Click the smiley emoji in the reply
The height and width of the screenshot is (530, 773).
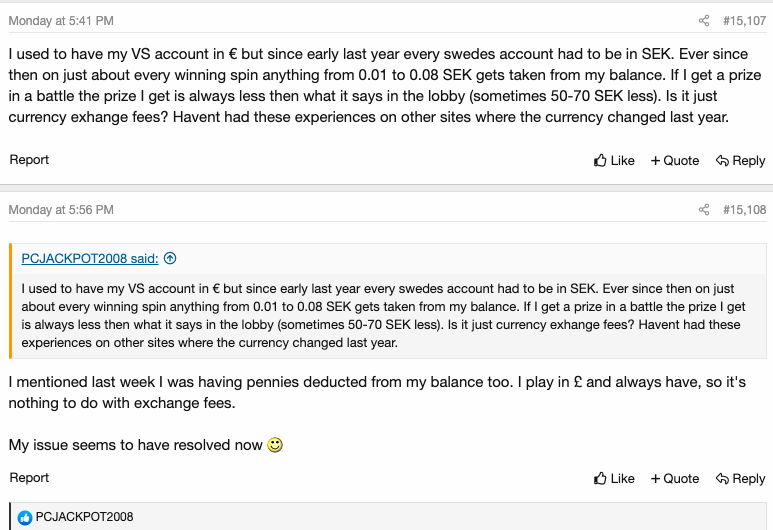[275, 445]
